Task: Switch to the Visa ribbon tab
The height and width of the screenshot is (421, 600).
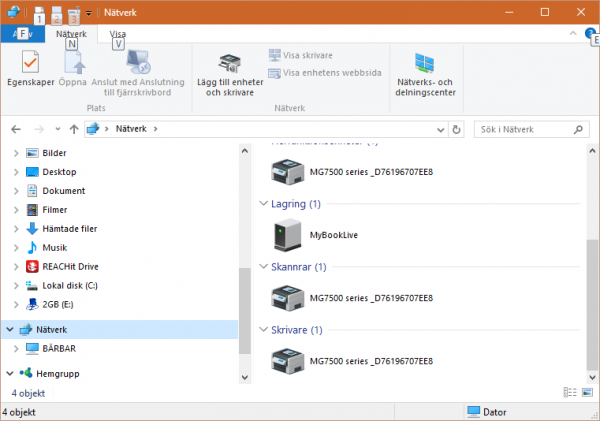Action: pyautogui.click(x=117, y=34)
